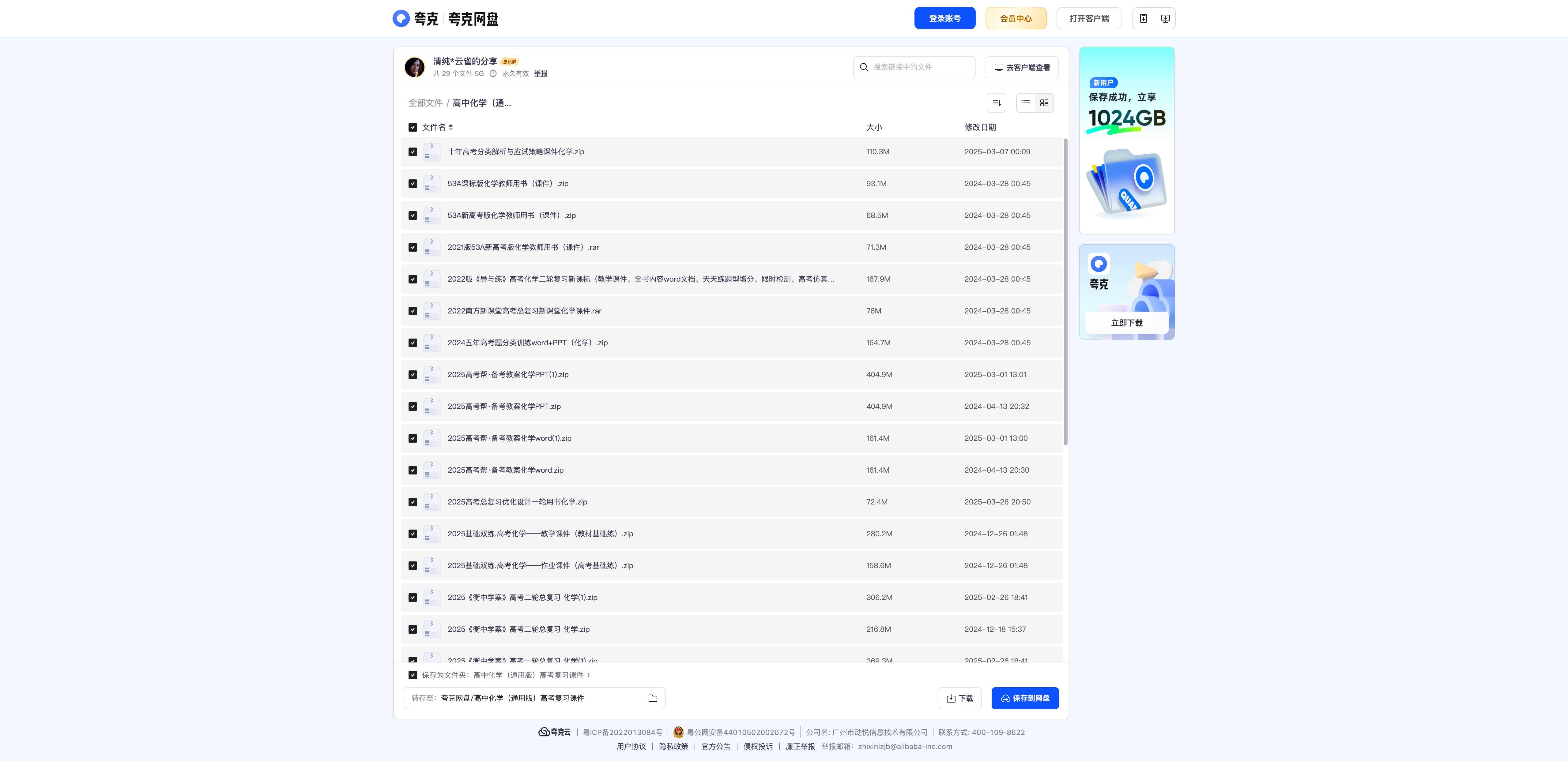Viewport: 1568px width, 761px height.
Task: Click 举报 link under username
Action: pos(541,73)
